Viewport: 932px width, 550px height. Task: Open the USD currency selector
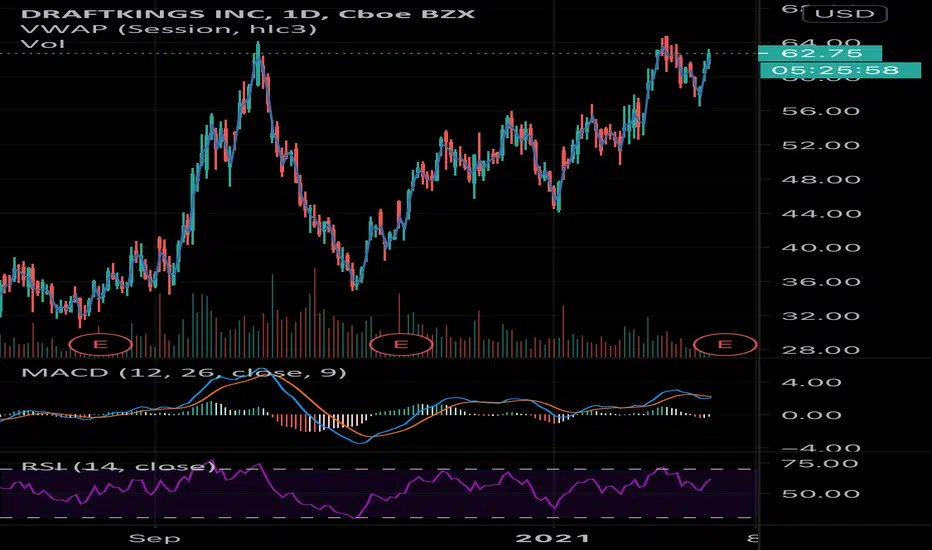[x=845, y=14]
